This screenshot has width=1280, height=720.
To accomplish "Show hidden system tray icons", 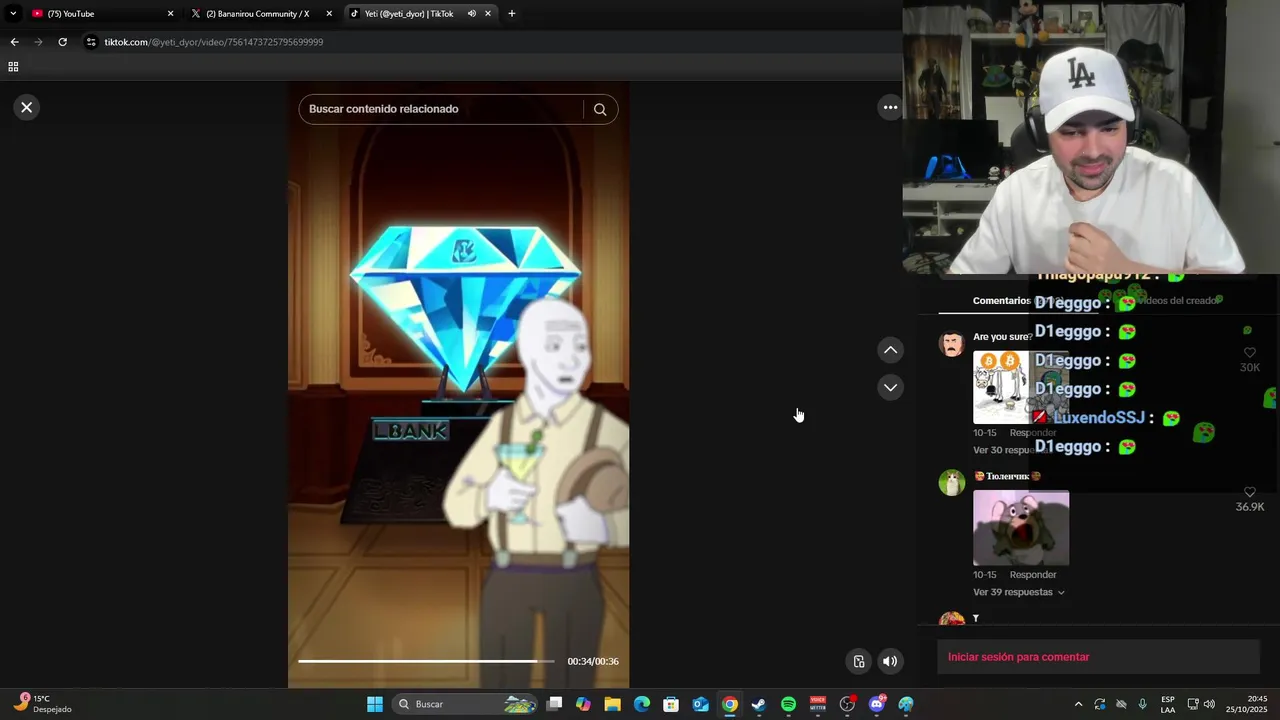I will tap(1078, 704).
